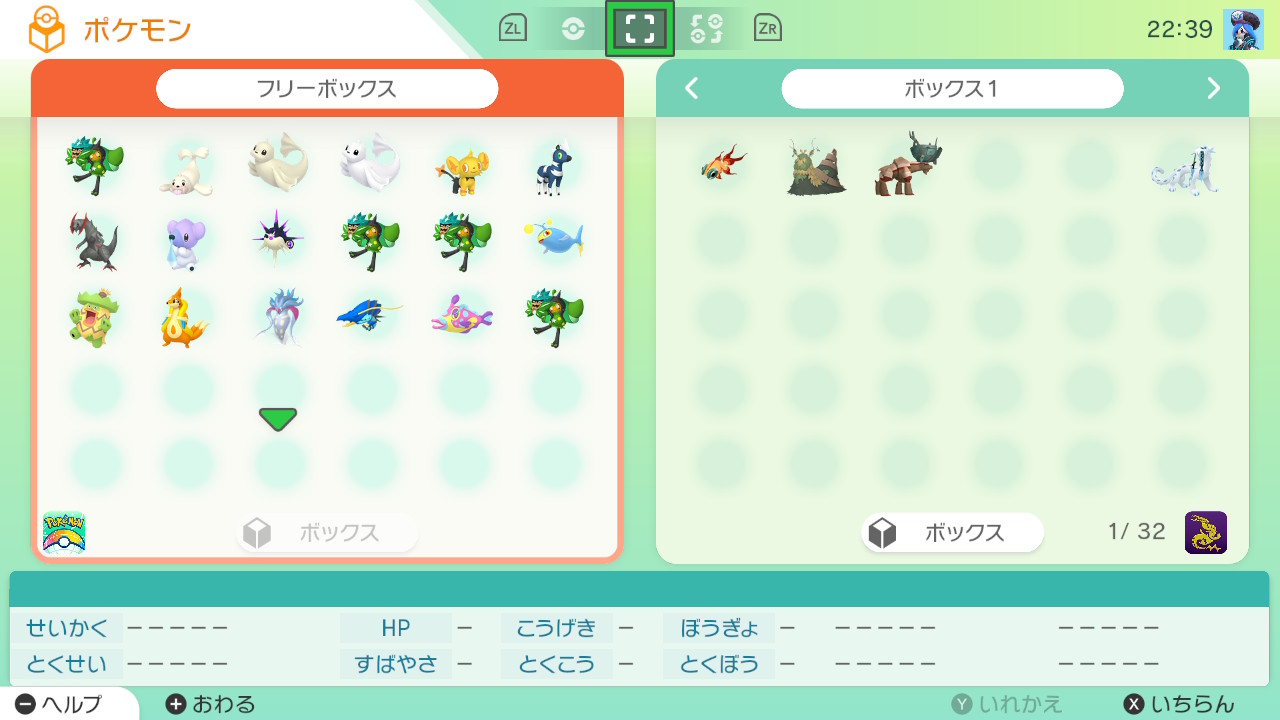Select the yellow Shinx in the free box

461,163
